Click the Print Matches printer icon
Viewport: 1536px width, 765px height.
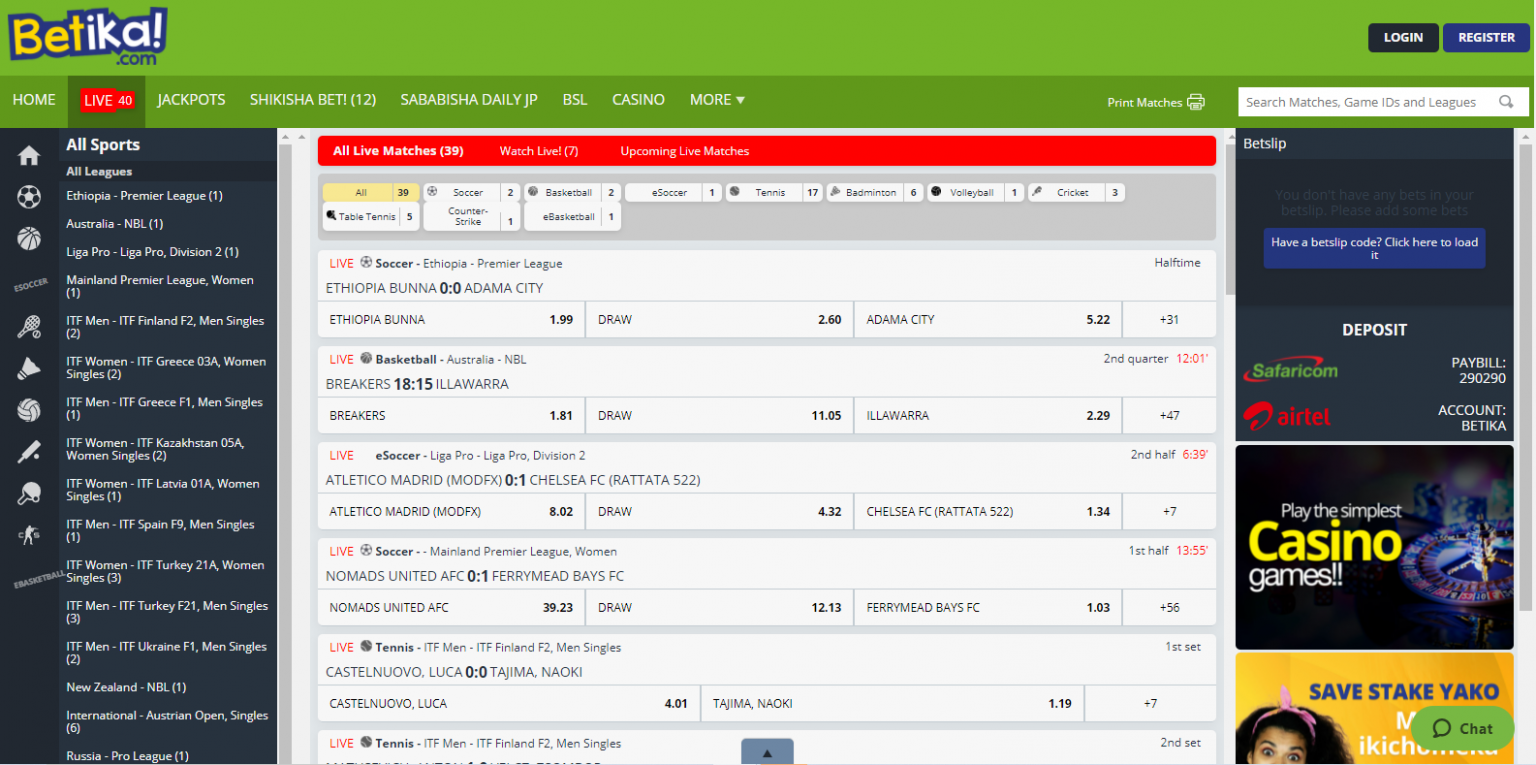tap(1196, 101)
